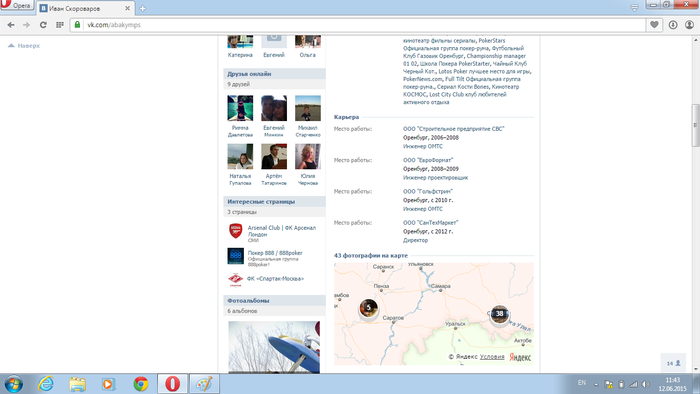Open the volume speaker tray icon
This screenshot has width=700, height=394.
[646, 384]
